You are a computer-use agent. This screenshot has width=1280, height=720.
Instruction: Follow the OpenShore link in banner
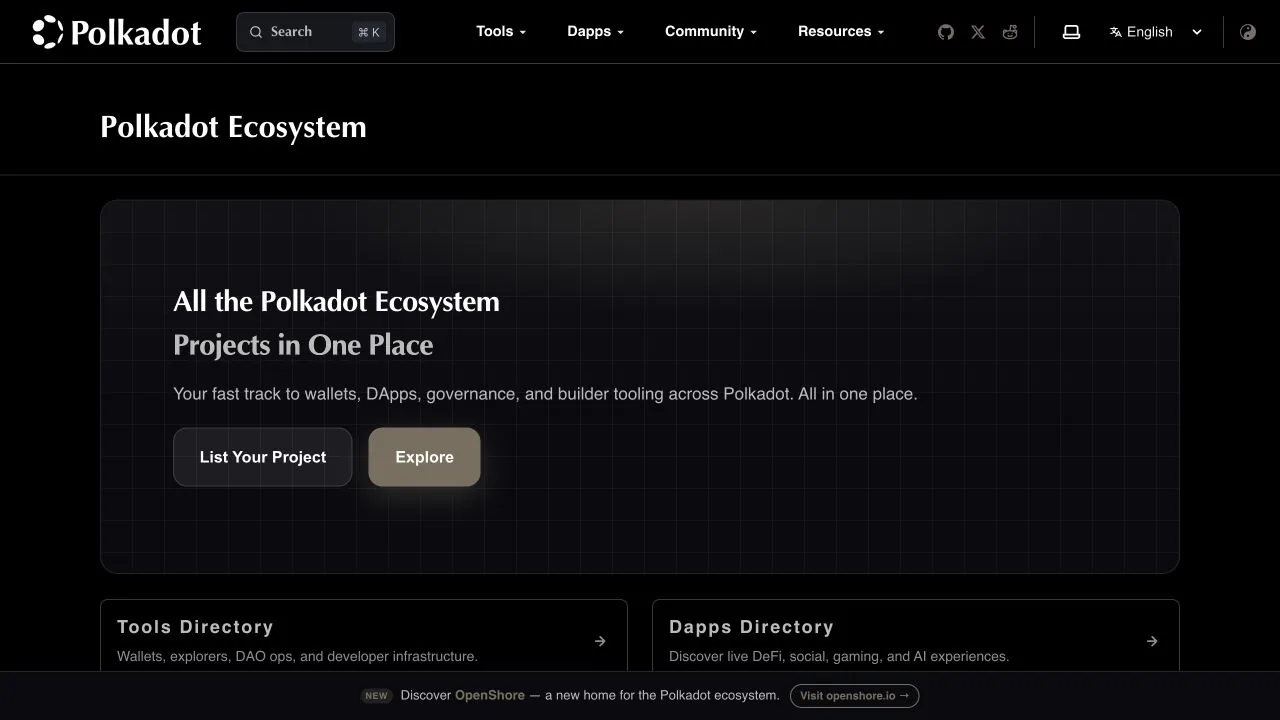coord(490,695)
